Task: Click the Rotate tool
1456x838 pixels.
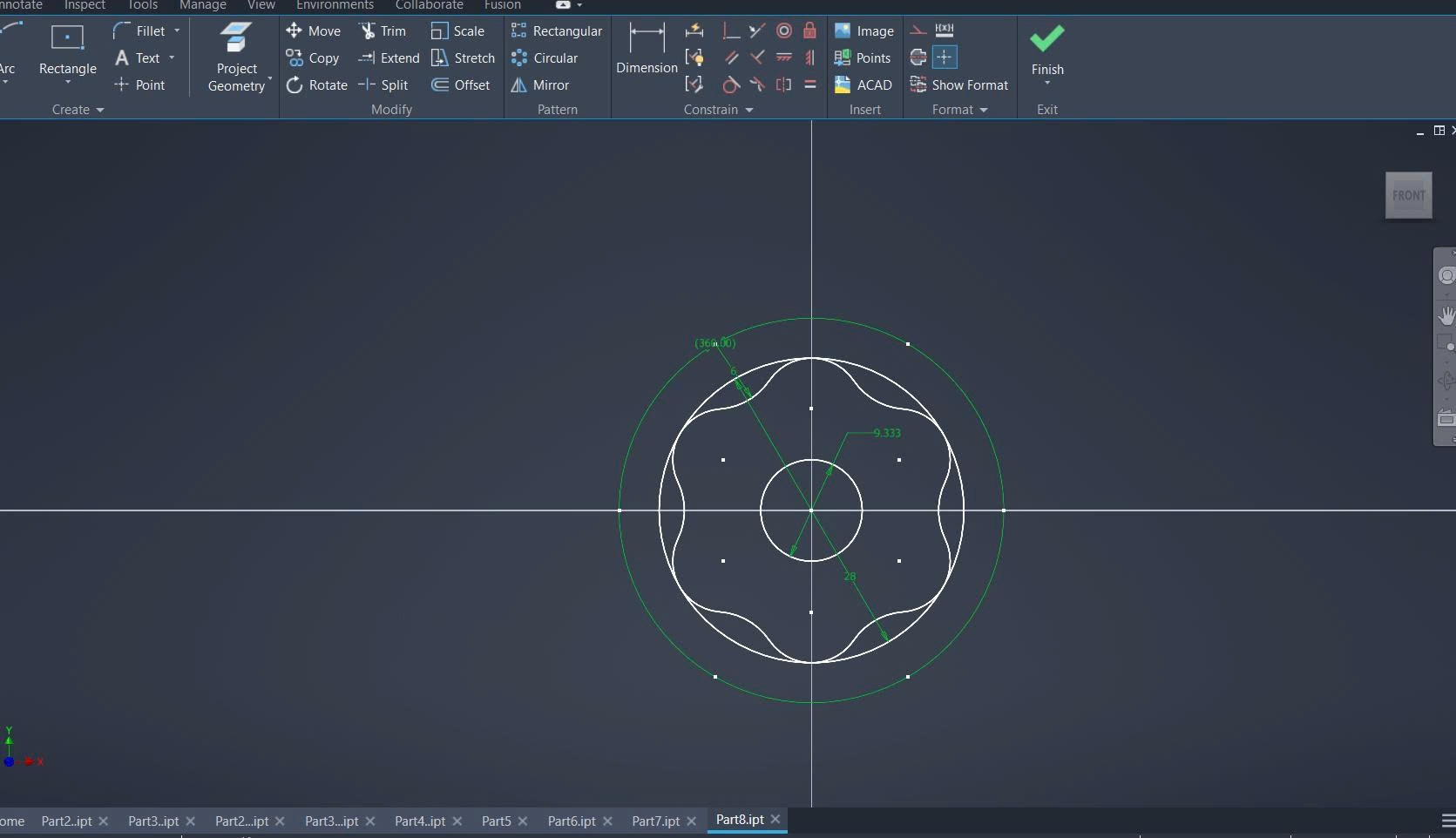Action: [316, 85]
